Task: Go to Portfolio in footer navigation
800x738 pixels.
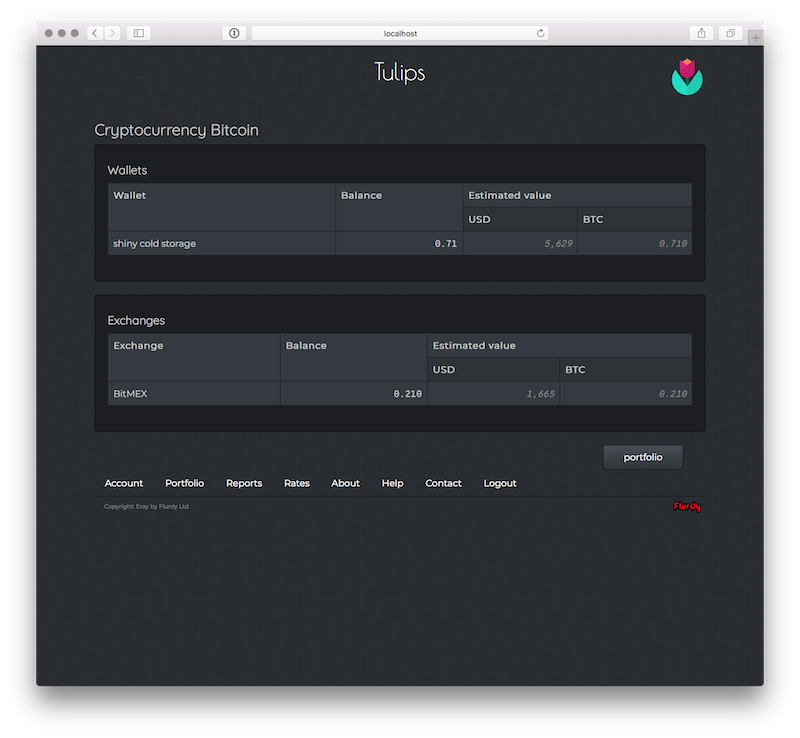Action: point(185,483)
